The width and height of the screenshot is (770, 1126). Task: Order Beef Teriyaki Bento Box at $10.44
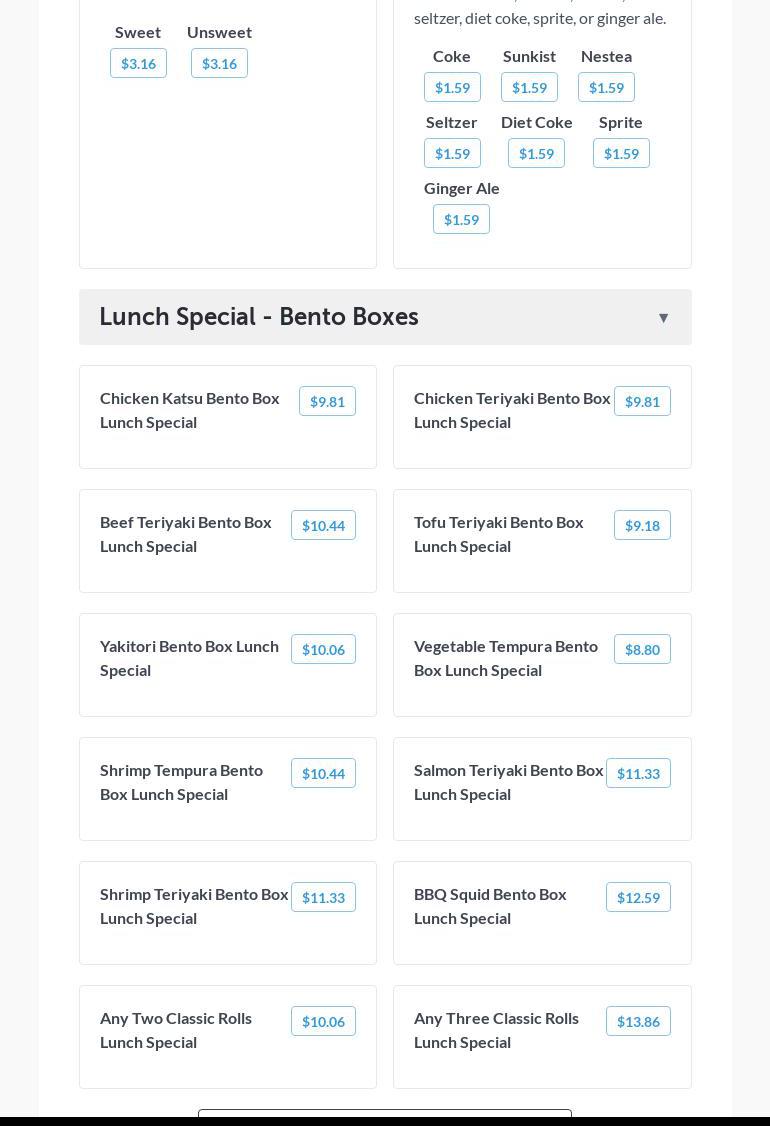(x=323, y=525)
